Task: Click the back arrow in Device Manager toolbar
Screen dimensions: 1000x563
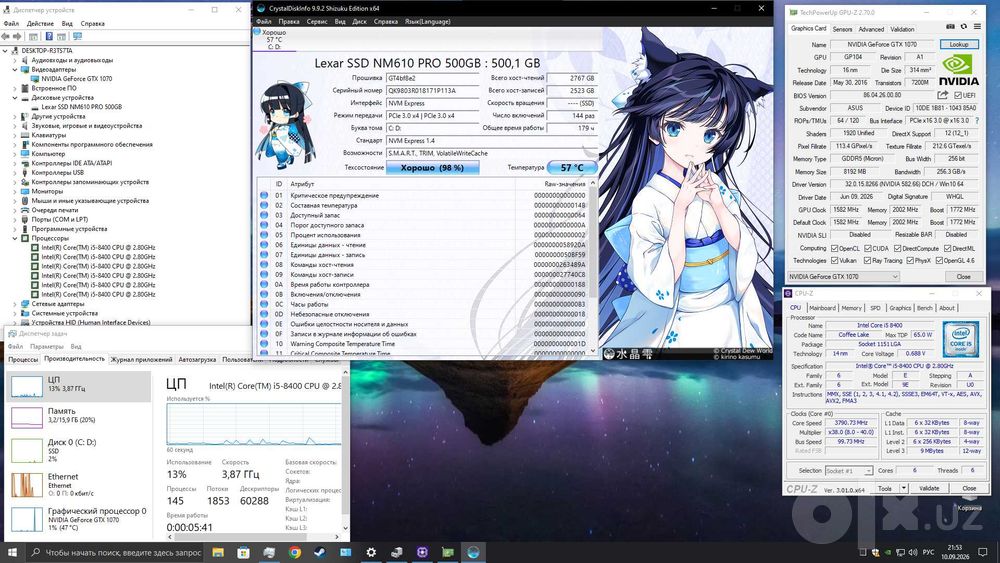Action: [6, 36]
